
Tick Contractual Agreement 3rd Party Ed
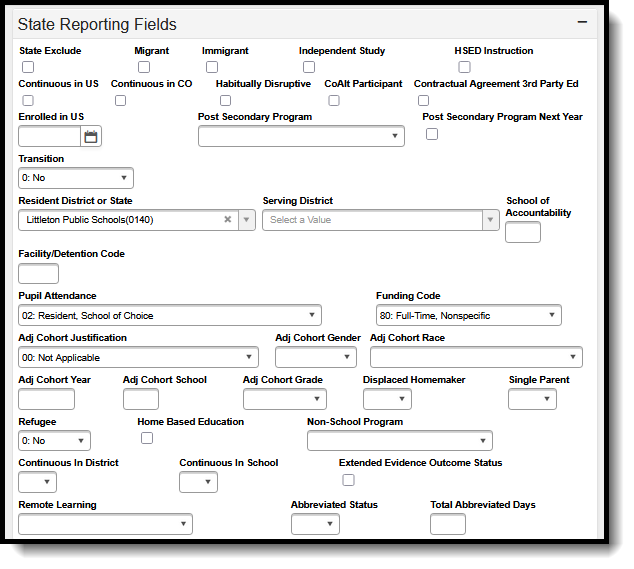pyautogui.click(x=423, y=100)
